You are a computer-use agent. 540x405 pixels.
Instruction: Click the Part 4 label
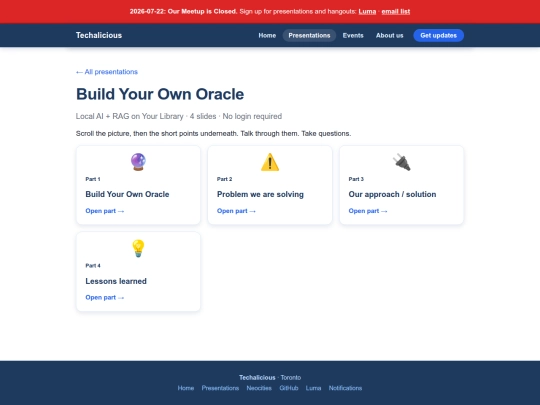coord(93,266)
